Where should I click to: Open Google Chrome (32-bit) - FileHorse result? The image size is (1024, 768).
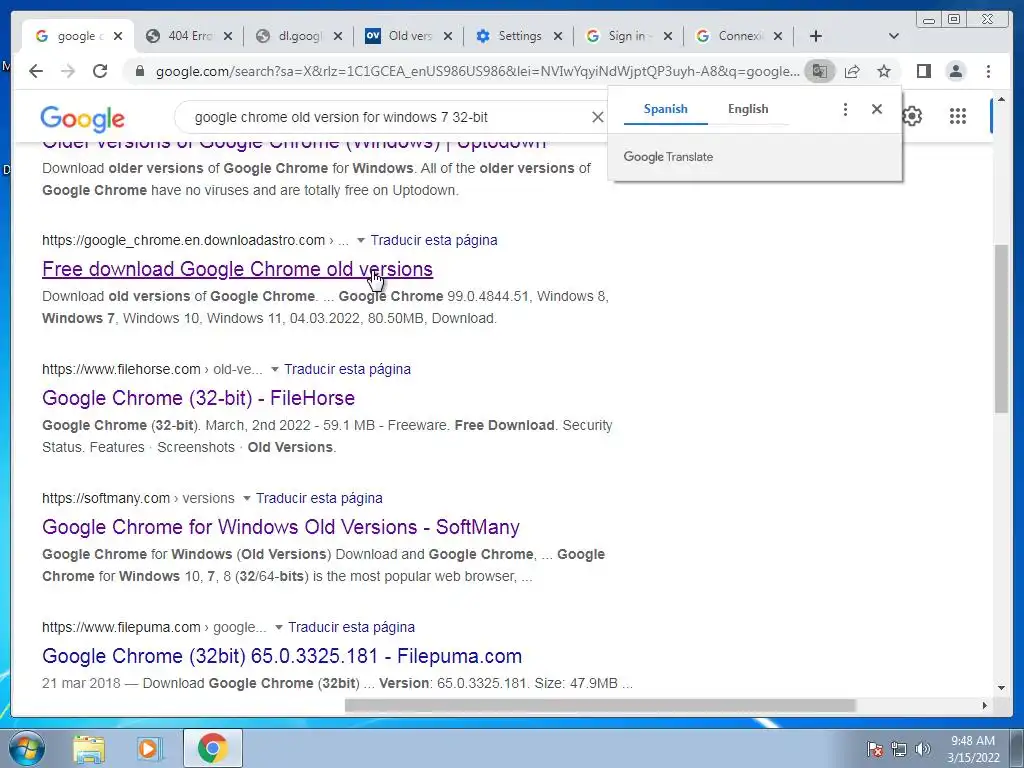click(199, 398)
